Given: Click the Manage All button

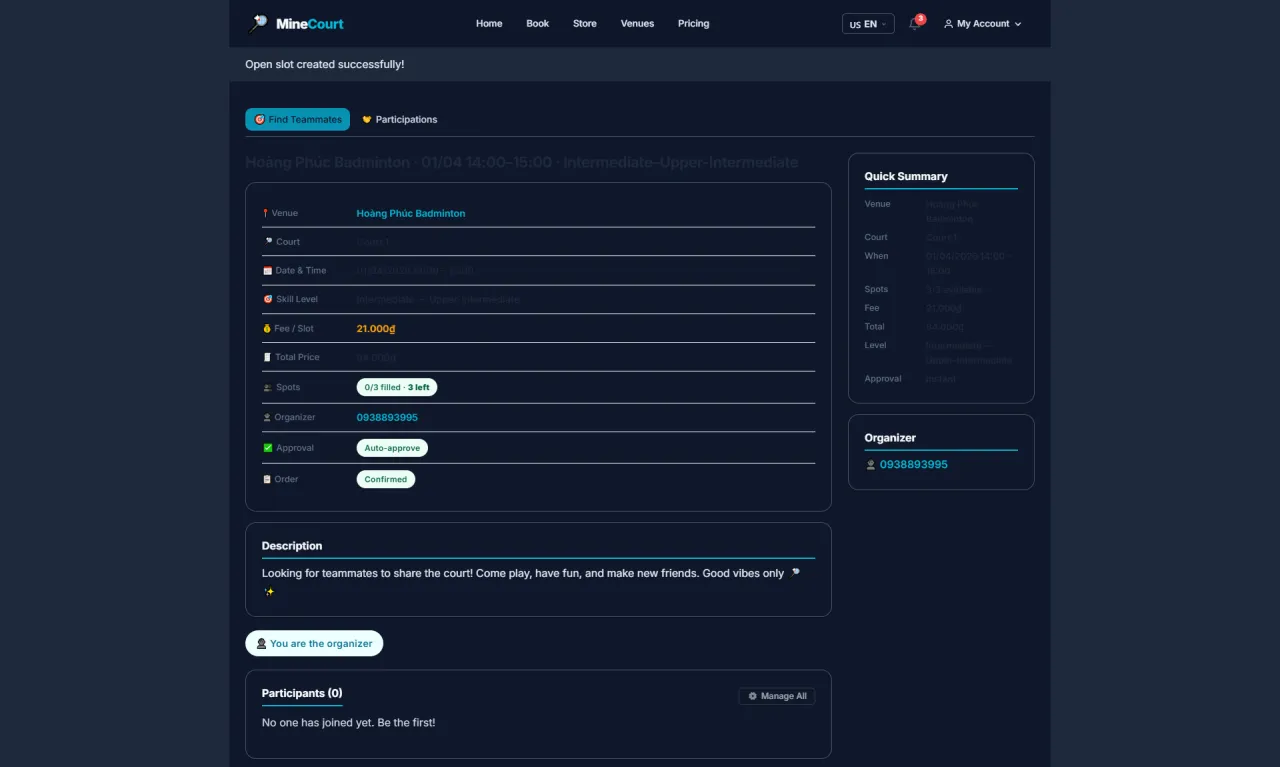Looking at the screenshot, I should [777, 696].
